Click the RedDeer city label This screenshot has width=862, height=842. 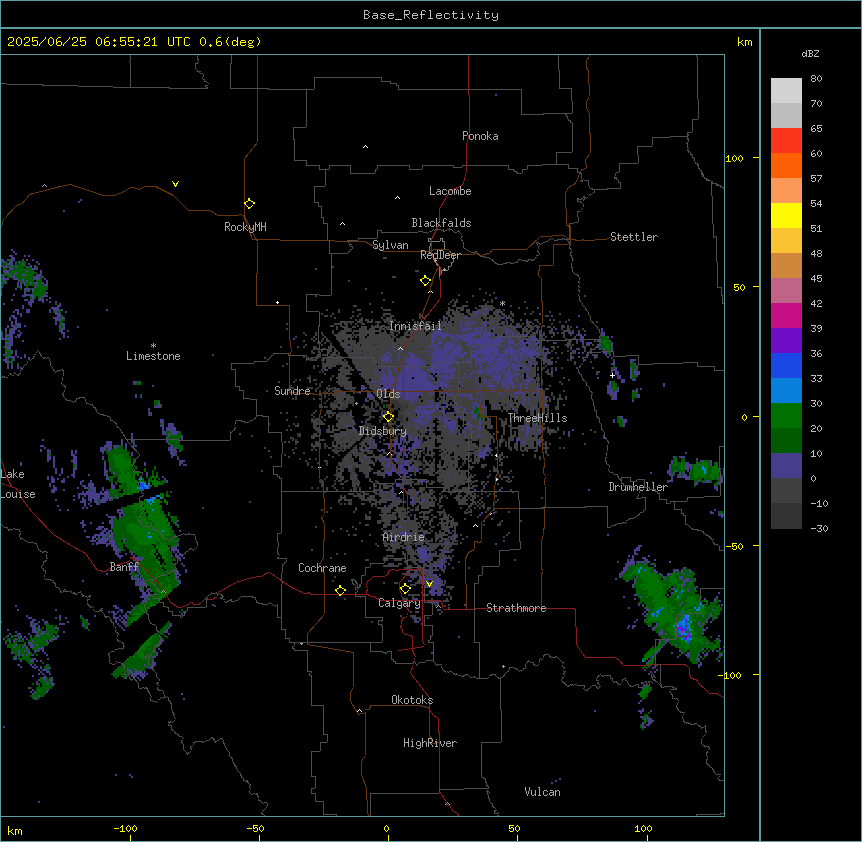440,255
